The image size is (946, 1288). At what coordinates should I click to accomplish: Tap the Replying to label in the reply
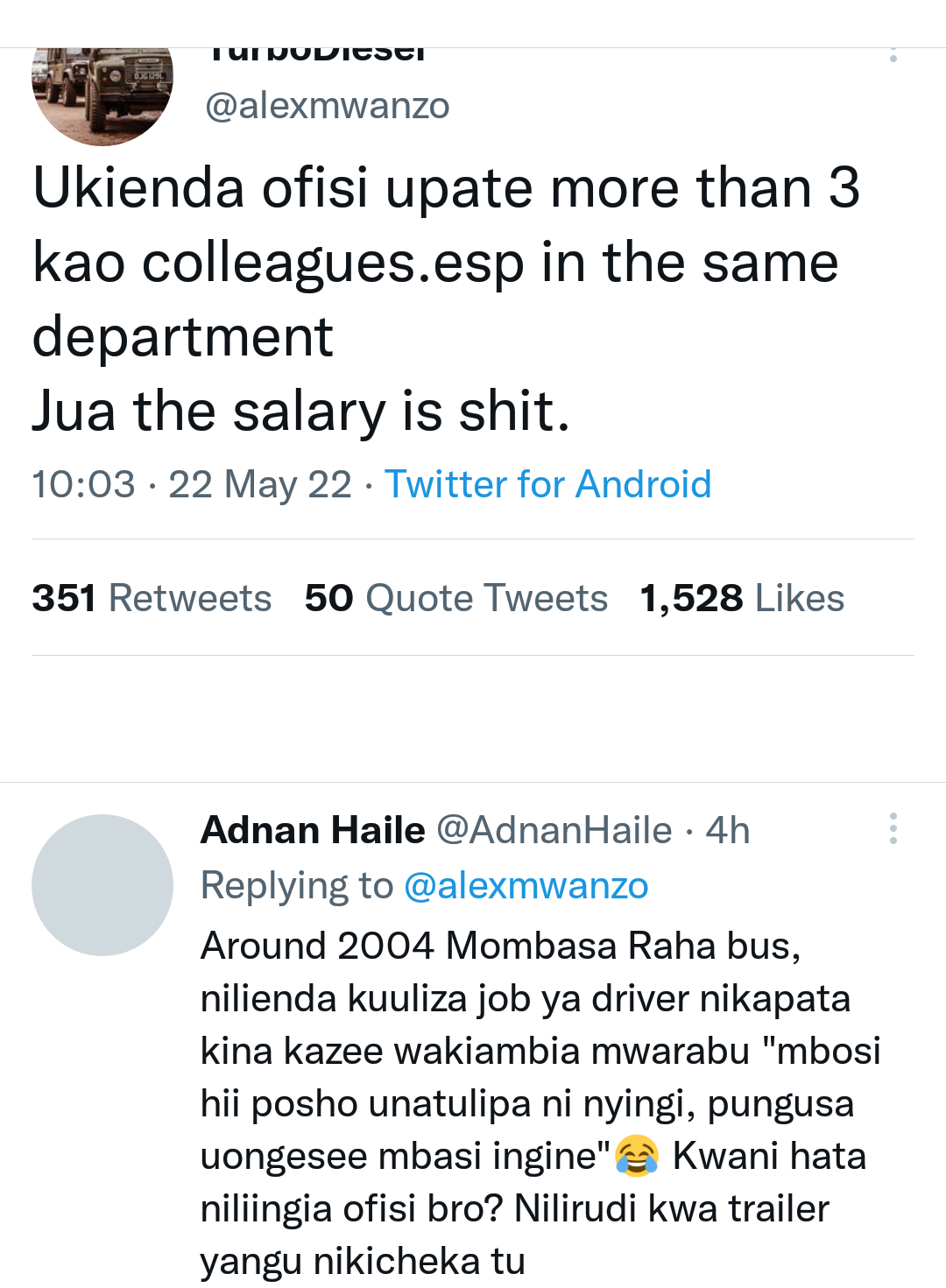pyautogui.click(x=297, y=886)
